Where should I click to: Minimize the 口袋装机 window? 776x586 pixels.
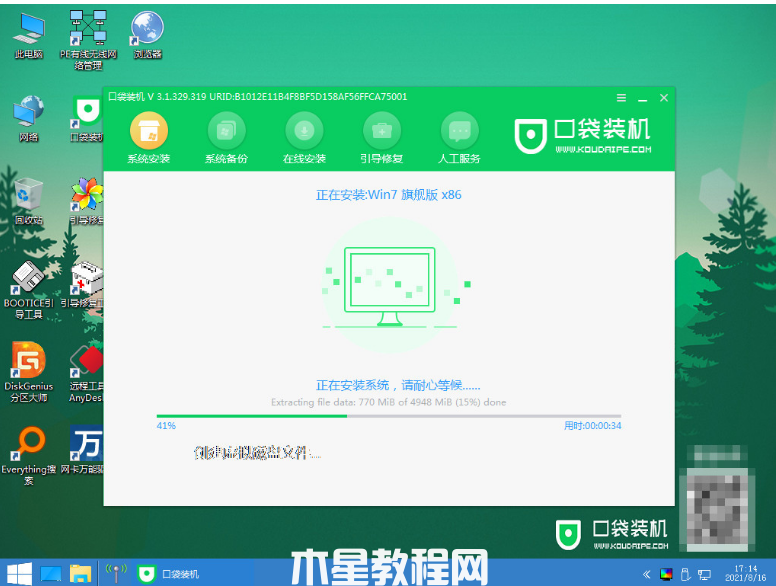click(642, 98)
